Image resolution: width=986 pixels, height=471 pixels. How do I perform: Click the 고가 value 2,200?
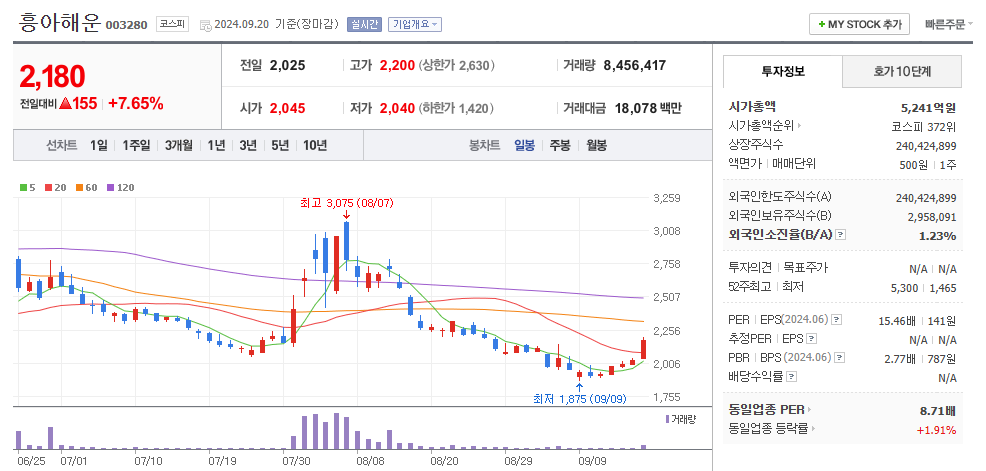click(x=397, y=65)
